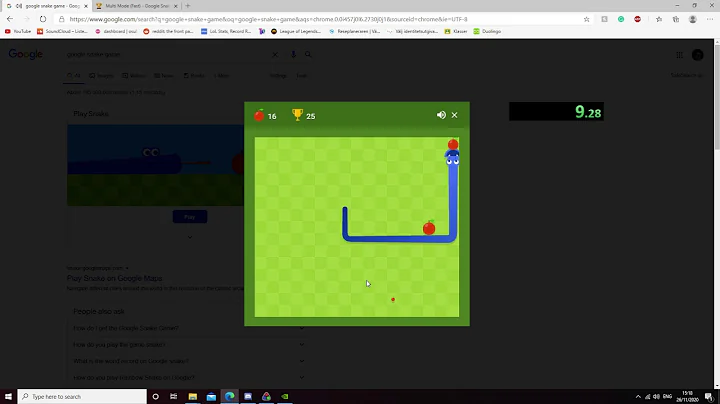This screenshot has width=720, height=404.
Task: Mute the Snake game sound
Action: [x=441, y=115]
